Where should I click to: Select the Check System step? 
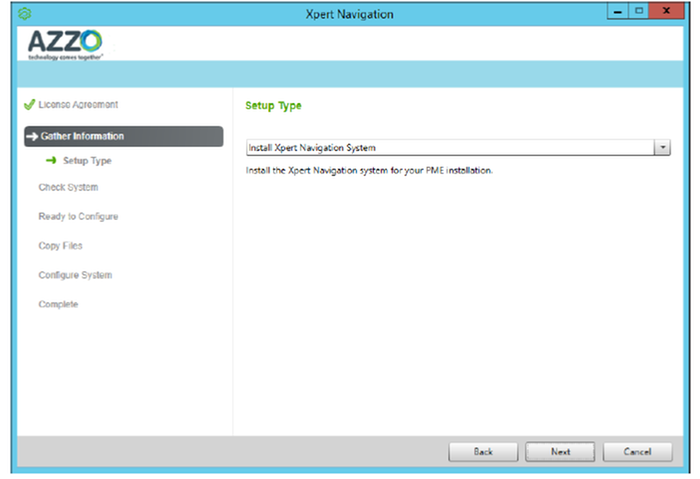tap(68, 187)
